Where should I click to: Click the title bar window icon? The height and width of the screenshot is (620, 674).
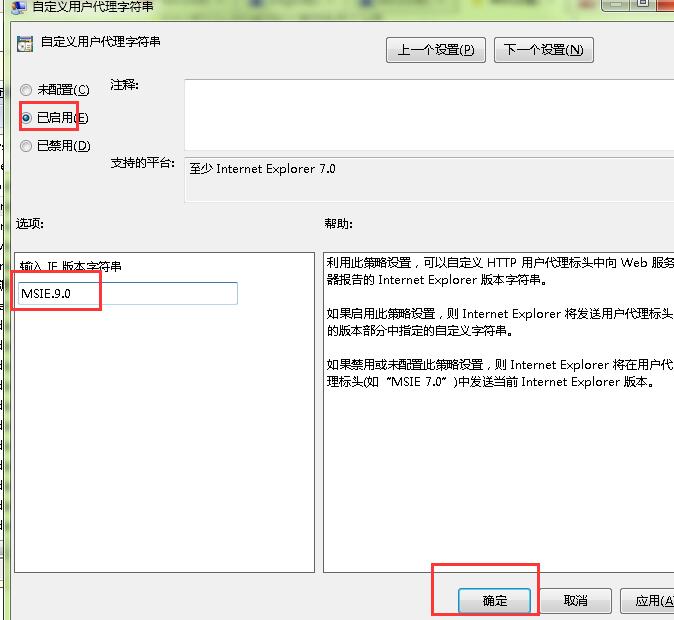(x=18, y=6)
